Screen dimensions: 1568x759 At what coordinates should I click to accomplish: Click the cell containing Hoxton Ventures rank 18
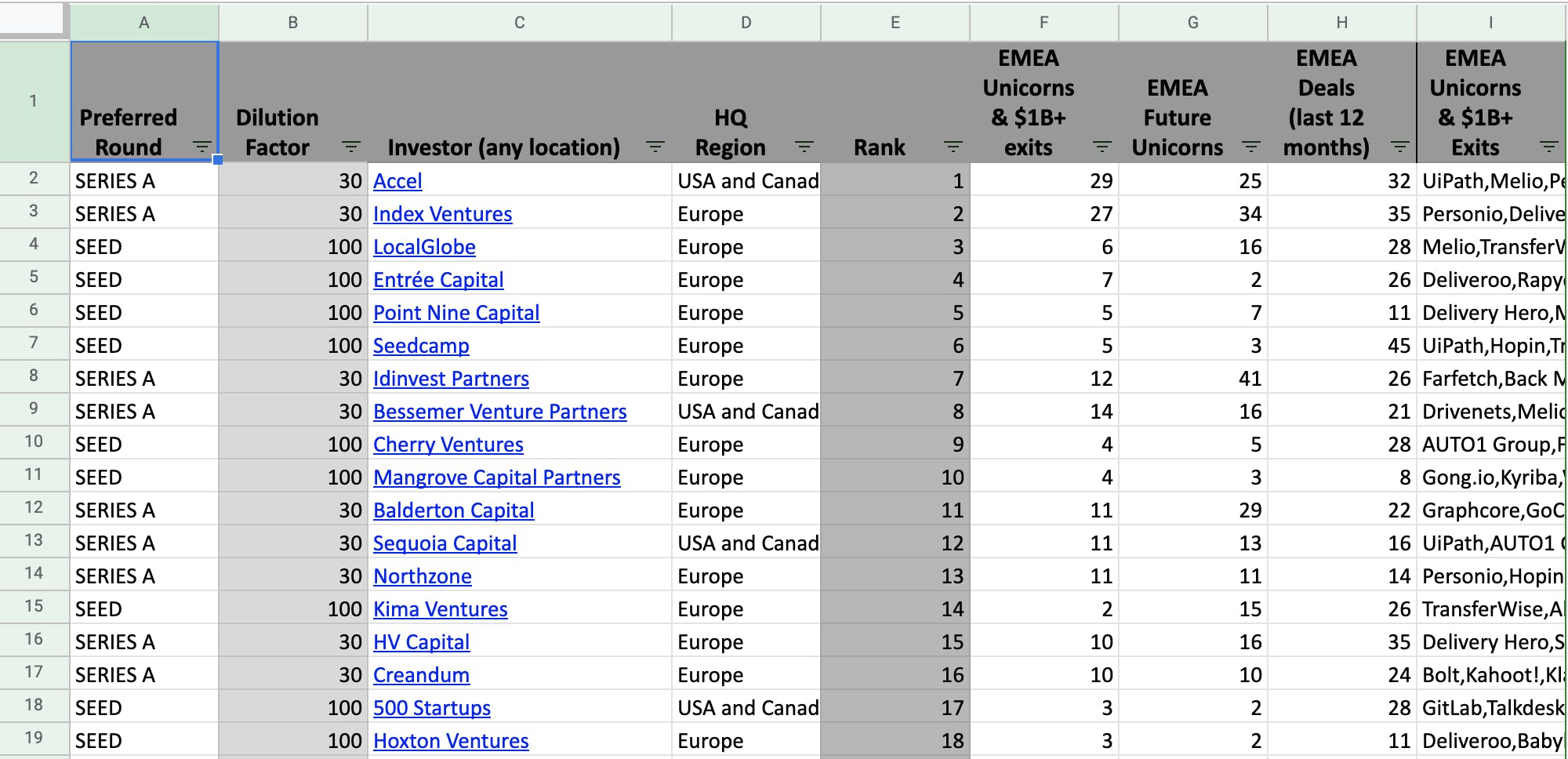894,740
